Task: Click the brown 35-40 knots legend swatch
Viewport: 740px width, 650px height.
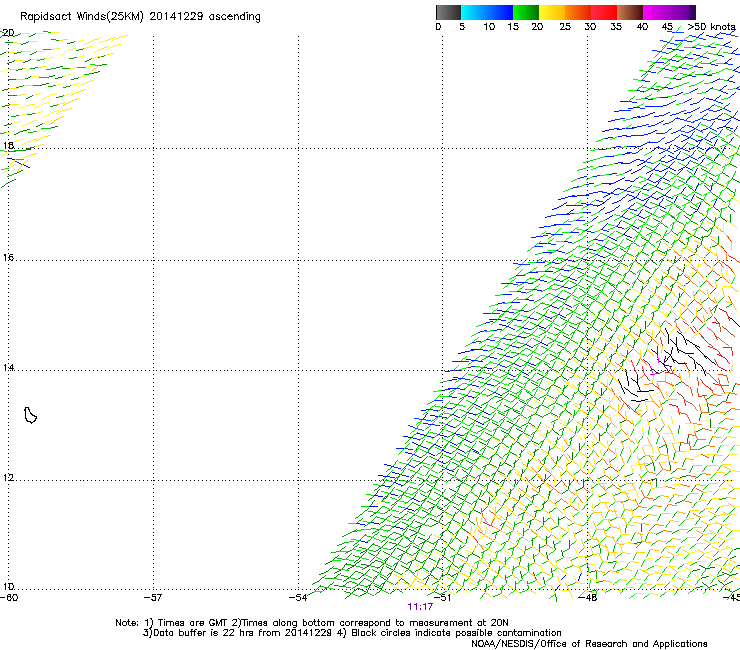Action: pyautogui.click(x=630, y=12)
